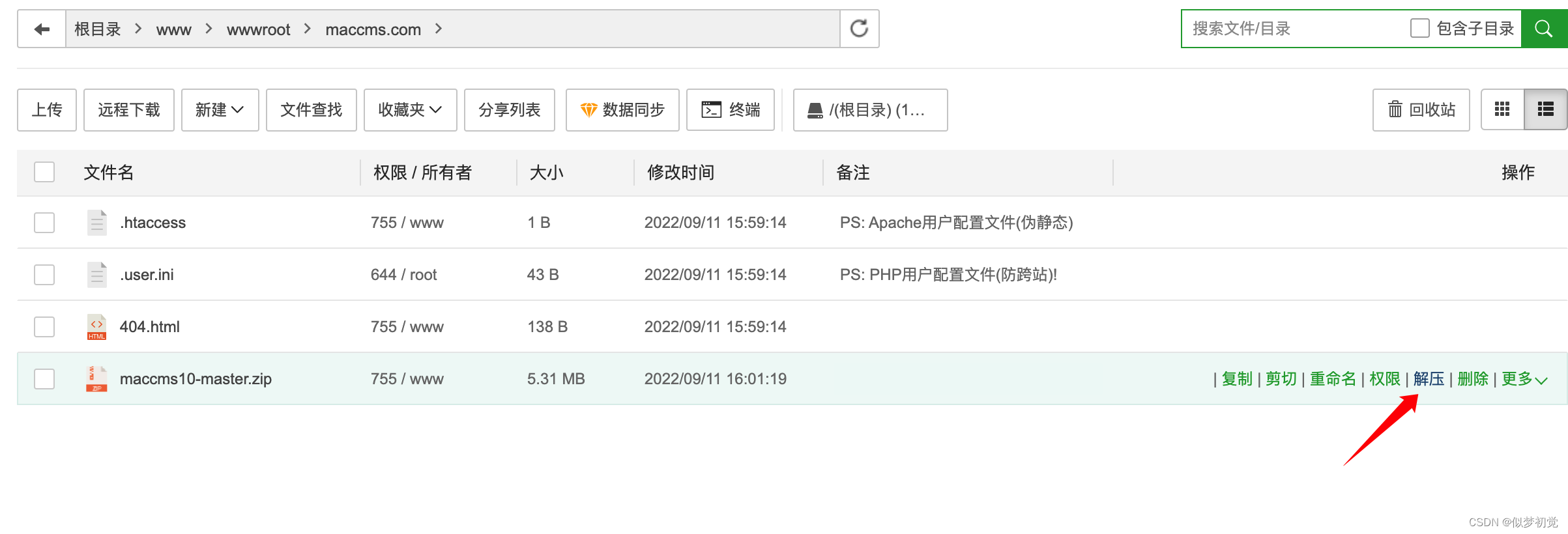Switch to grid view layout
This screenshot has width=1568, height=534.
click(x=1502, y=109)
